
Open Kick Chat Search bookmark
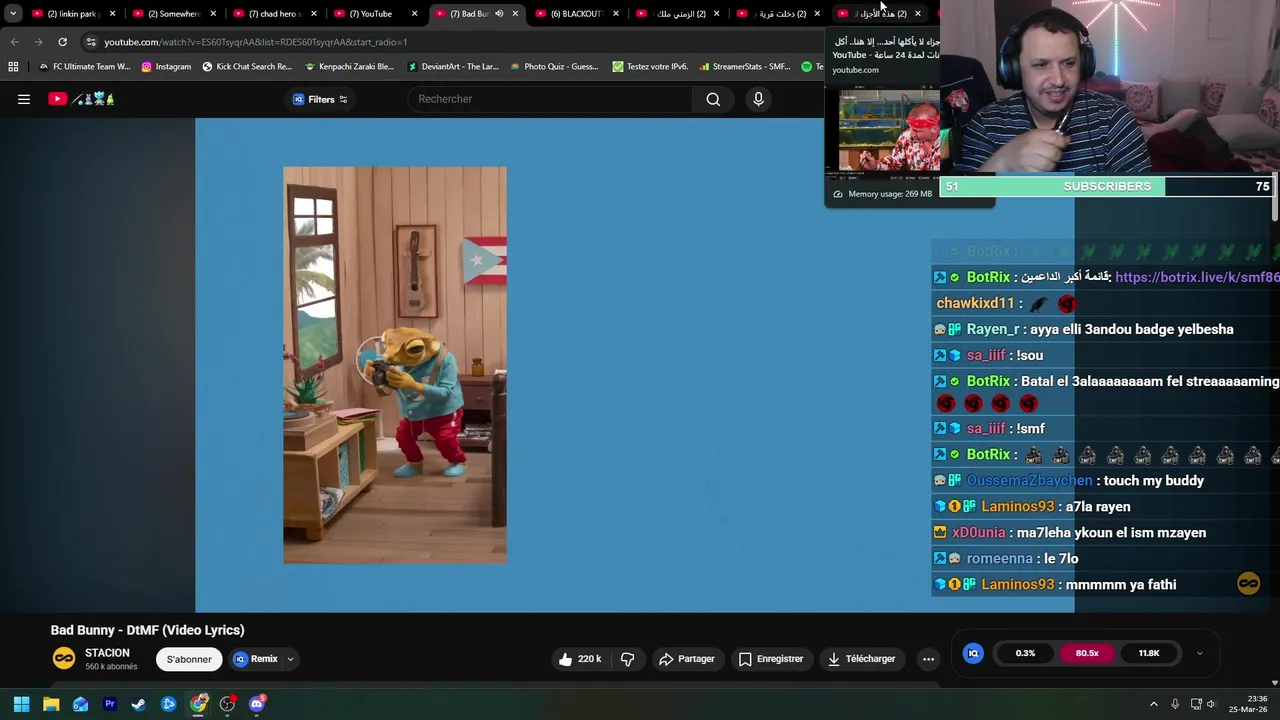(x=247, y=67)
